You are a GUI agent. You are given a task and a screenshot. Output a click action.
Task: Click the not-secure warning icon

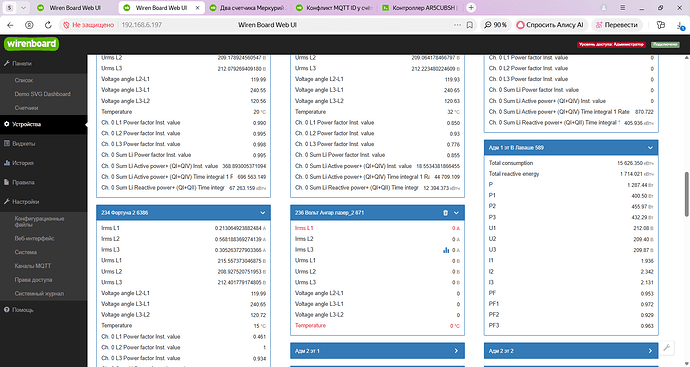point(67,25)
